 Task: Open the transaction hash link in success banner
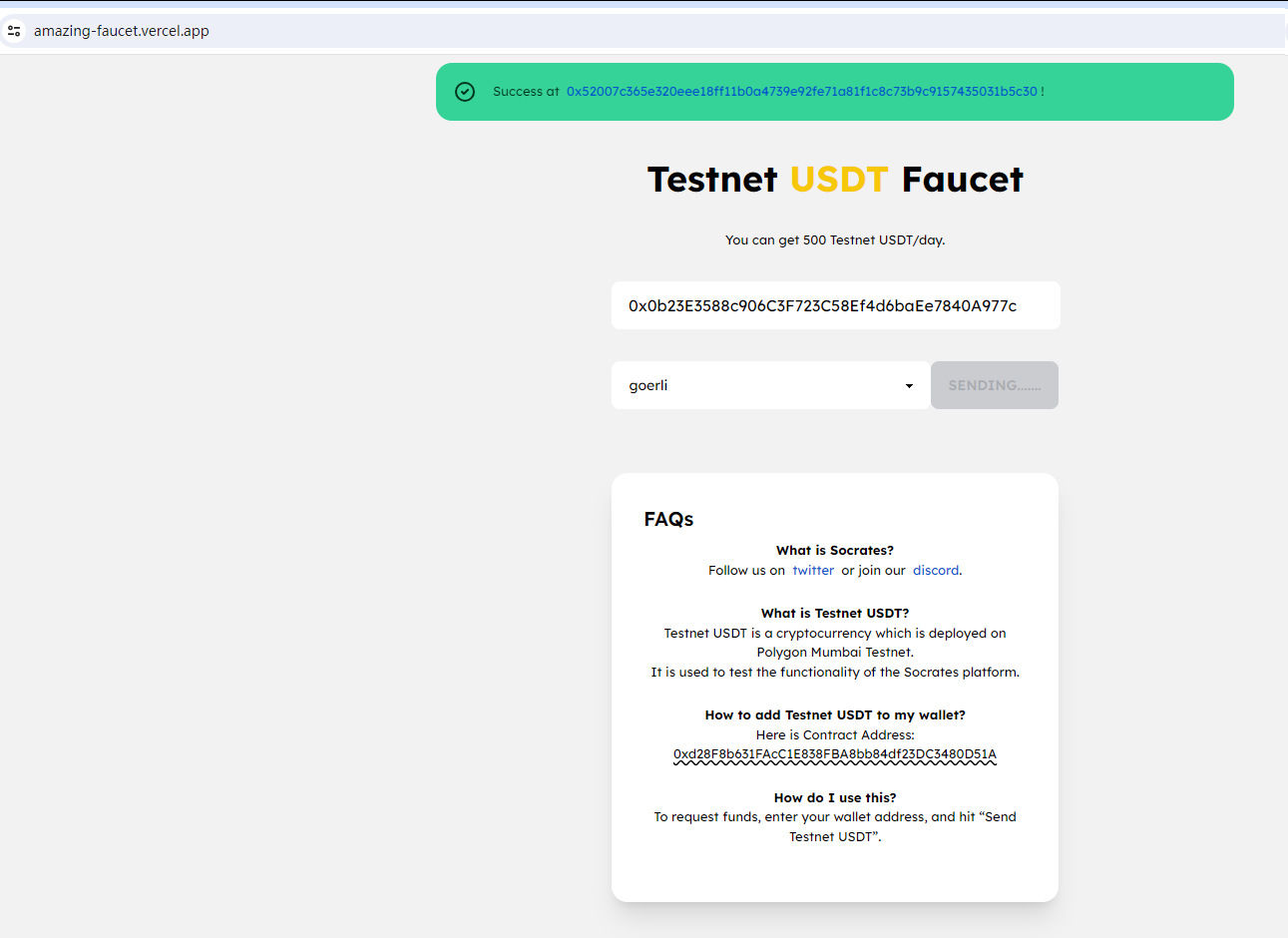click(801, 92)
